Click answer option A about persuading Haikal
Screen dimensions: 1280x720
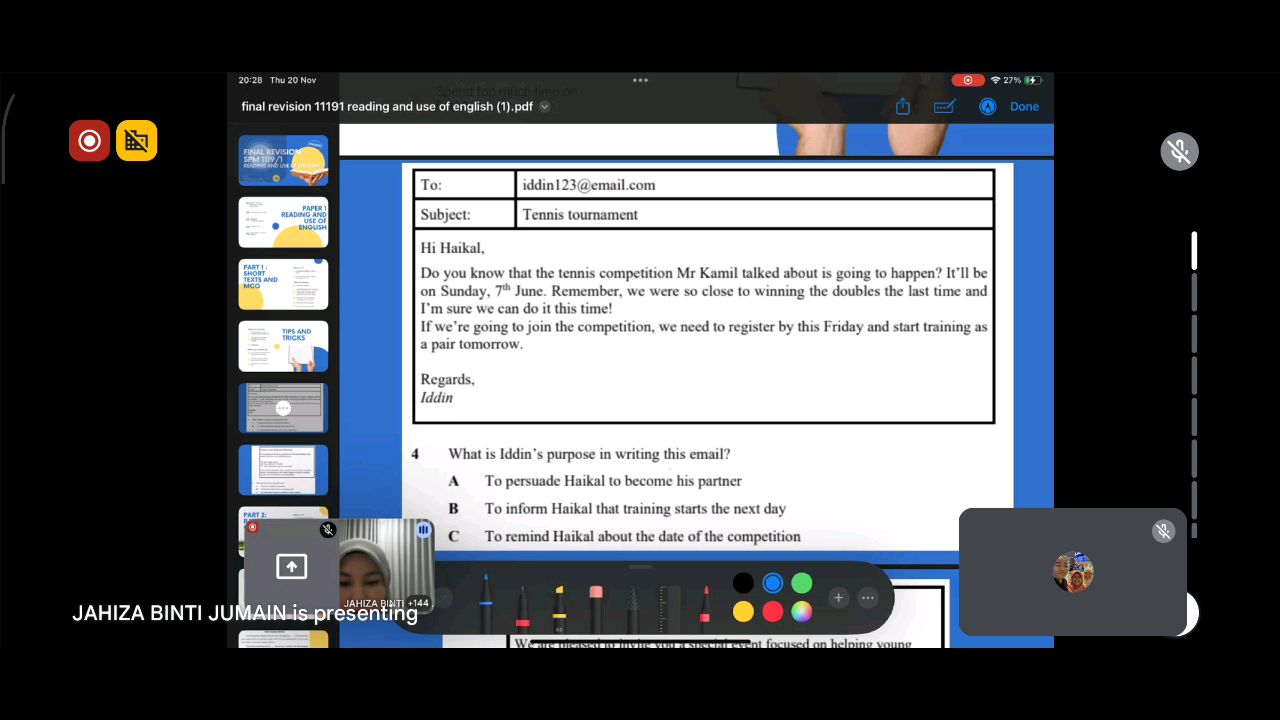point(612,481)
